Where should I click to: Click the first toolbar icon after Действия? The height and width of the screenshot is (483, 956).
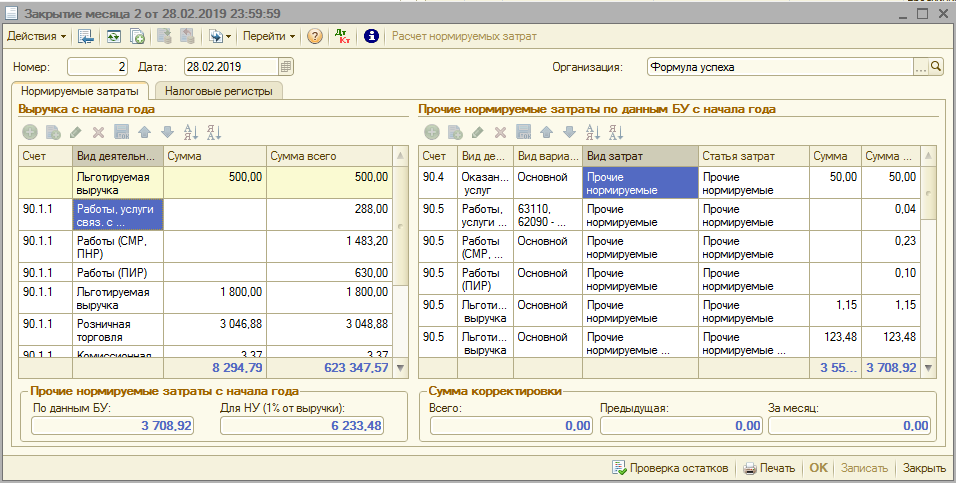[86, 36]
